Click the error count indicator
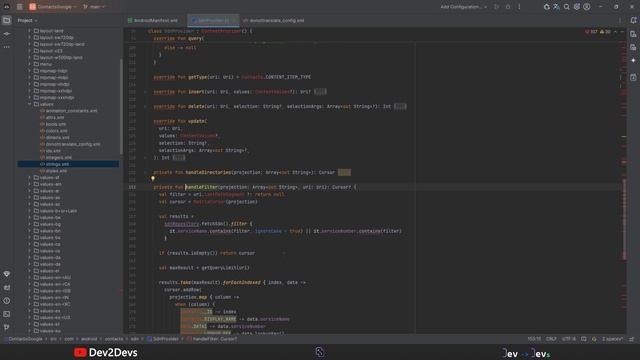Screen dimensions: 640x360 tap(591, 31)
